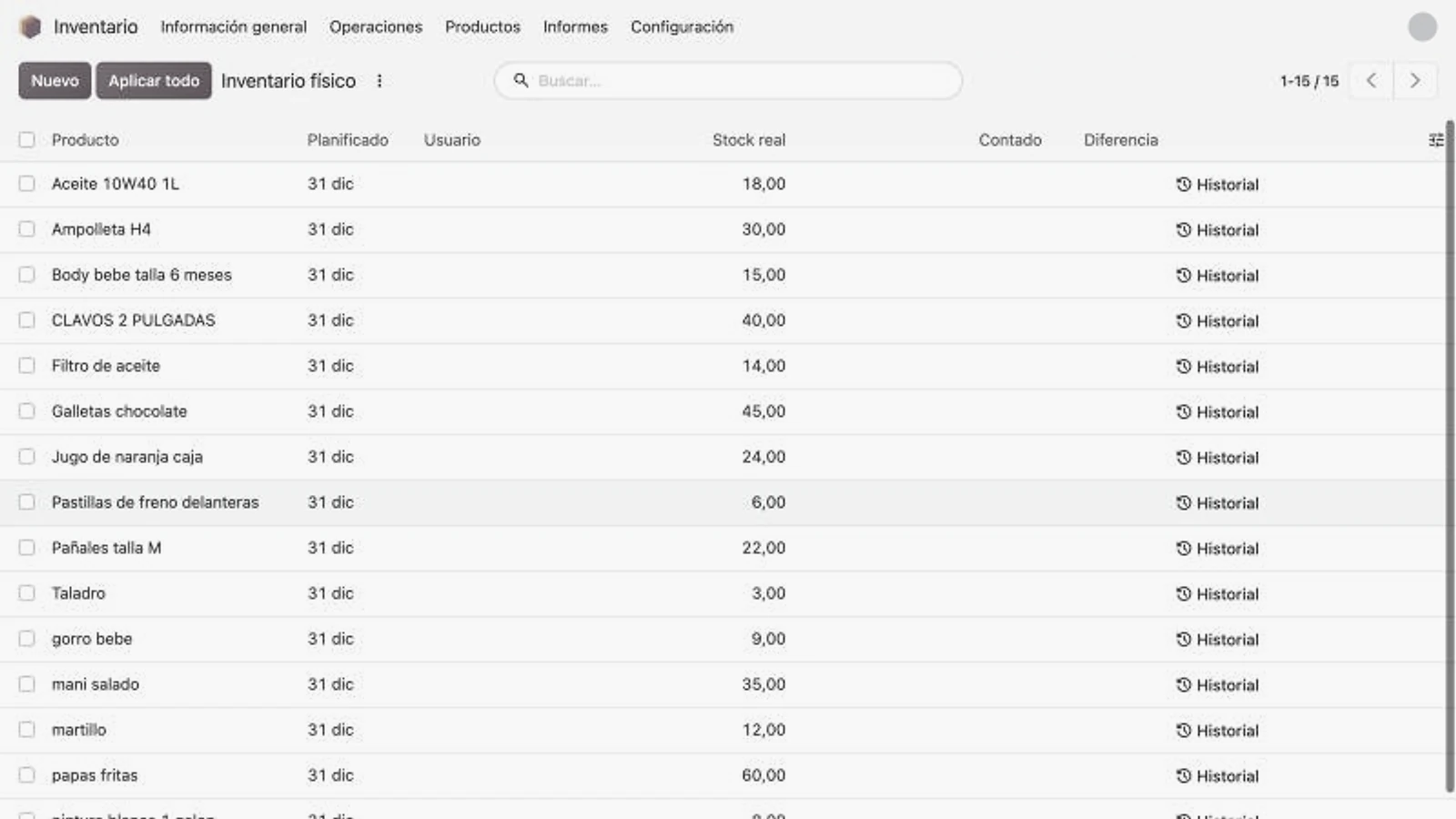Go to Información general
This screenshot has height=819, width=1456.
coord(234,27)
